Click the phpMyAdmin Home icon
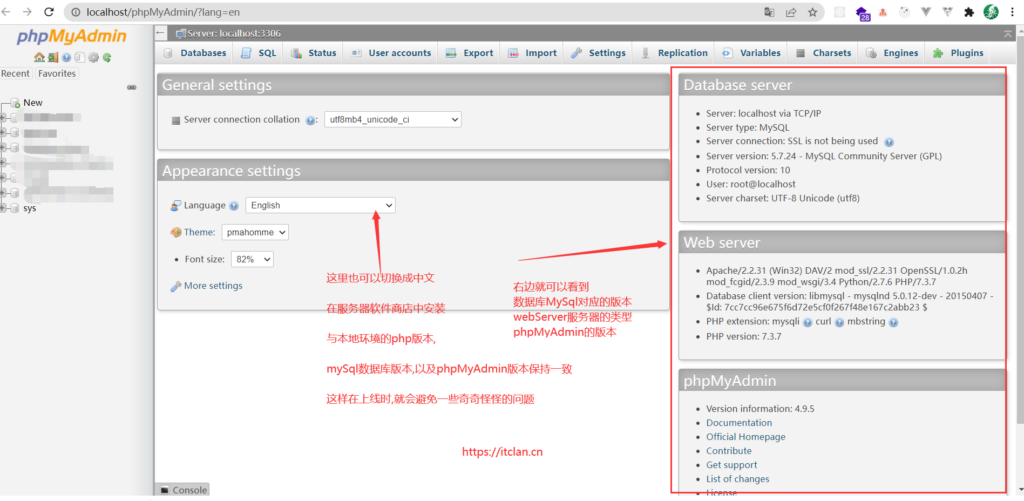The width and height of the screenshot is (1024, 501). click(x=39, y=57)
